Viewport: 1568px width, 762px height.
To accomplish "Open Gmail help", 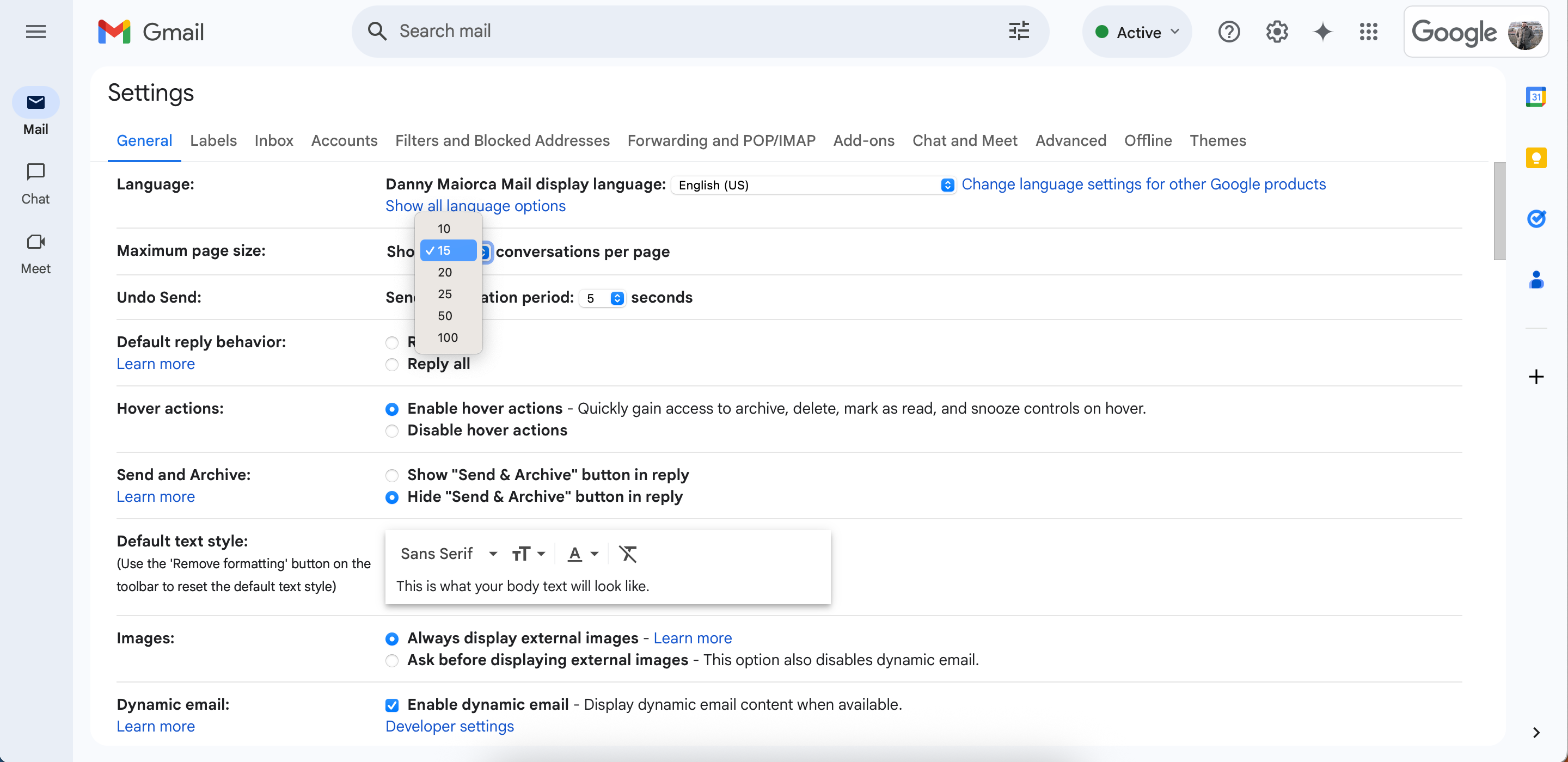I will click(x=1229, y=32).
